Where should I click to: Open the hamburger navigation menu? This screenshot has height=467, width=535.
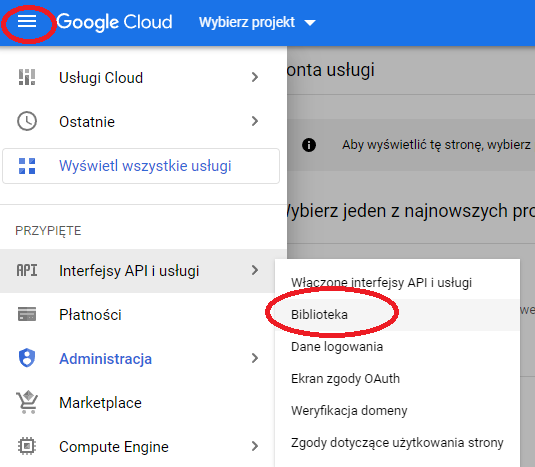point(27,21)
